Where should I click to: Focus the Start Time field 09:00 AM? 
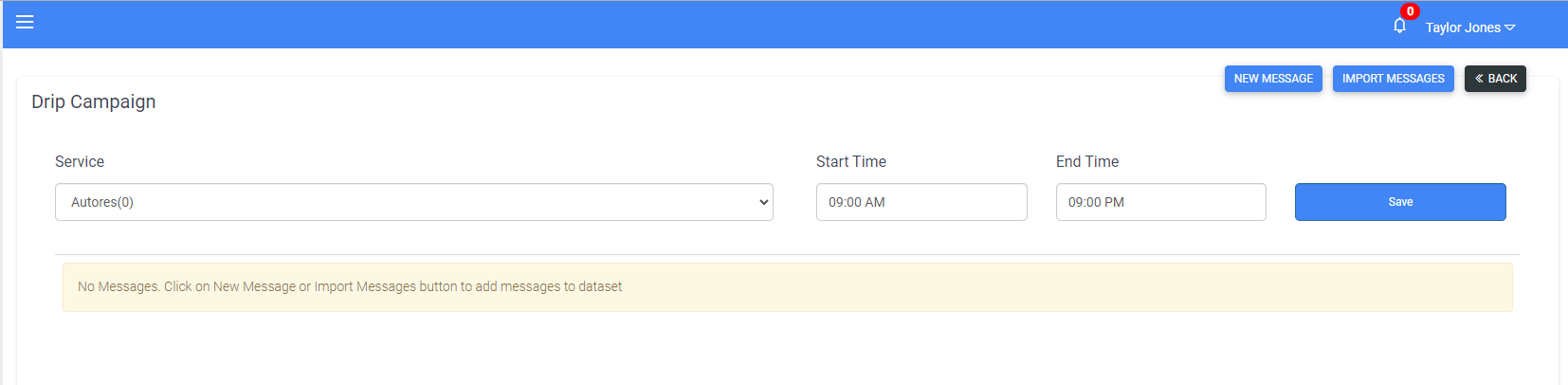[921, 202]
